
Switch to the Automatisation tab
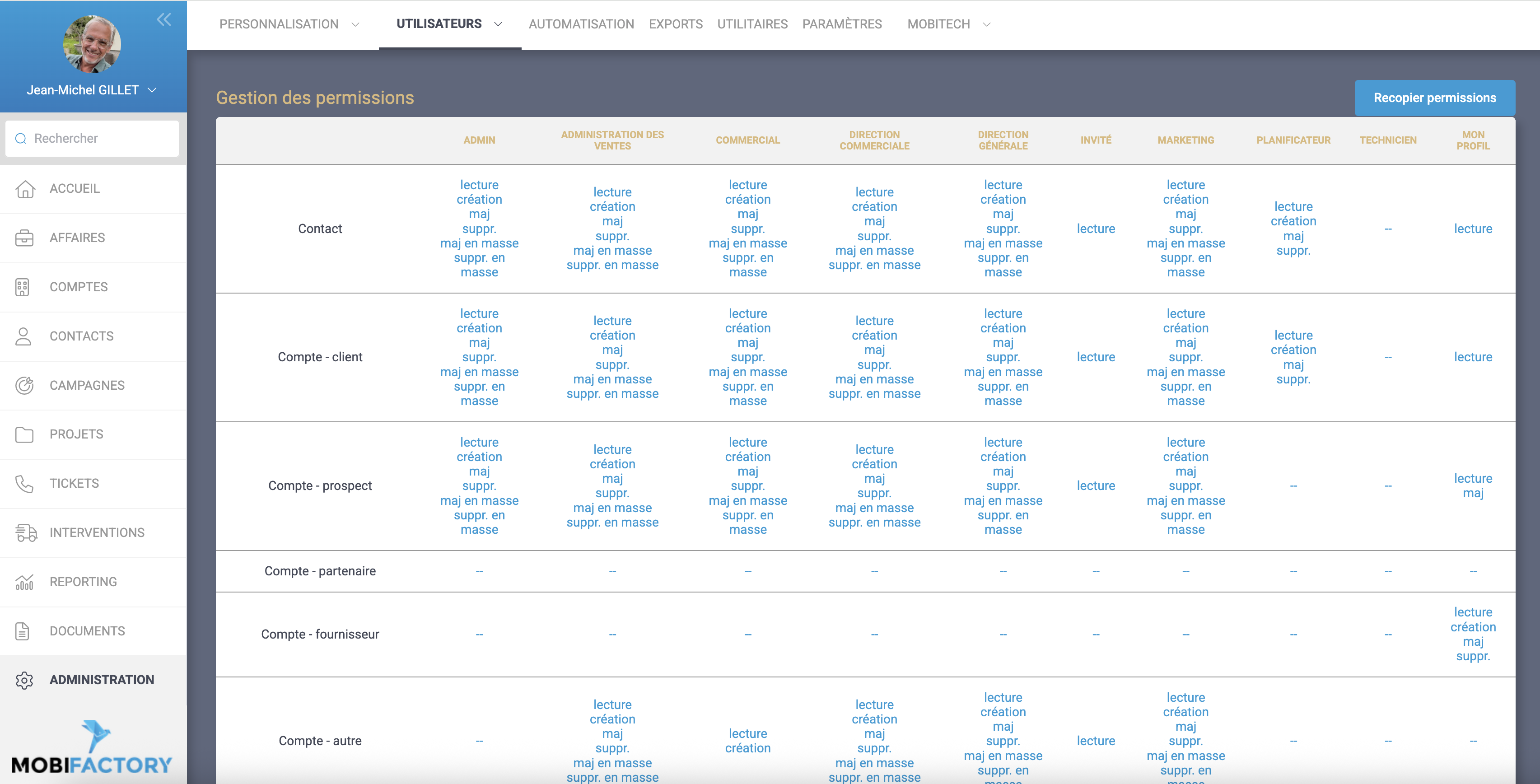pos(580,24)
